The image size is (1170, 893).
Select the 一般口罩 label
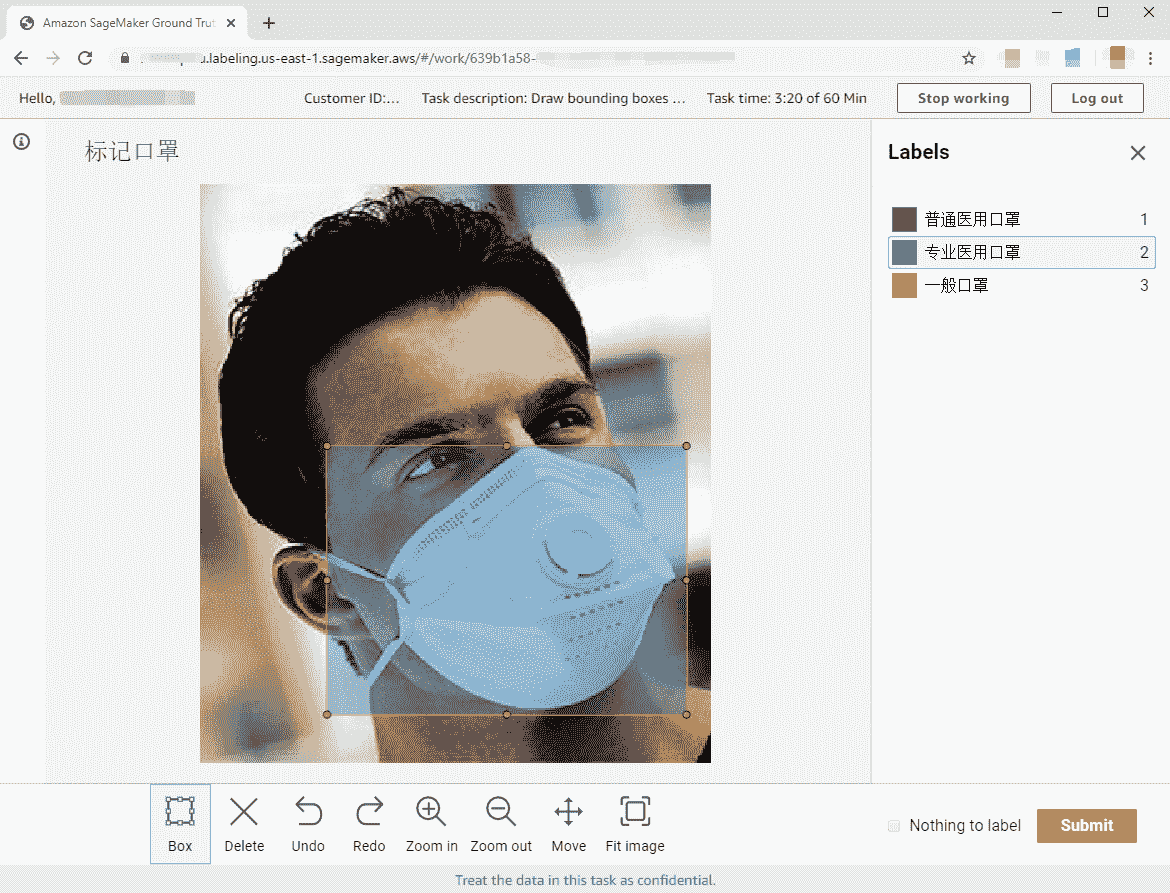[1022, 285]
